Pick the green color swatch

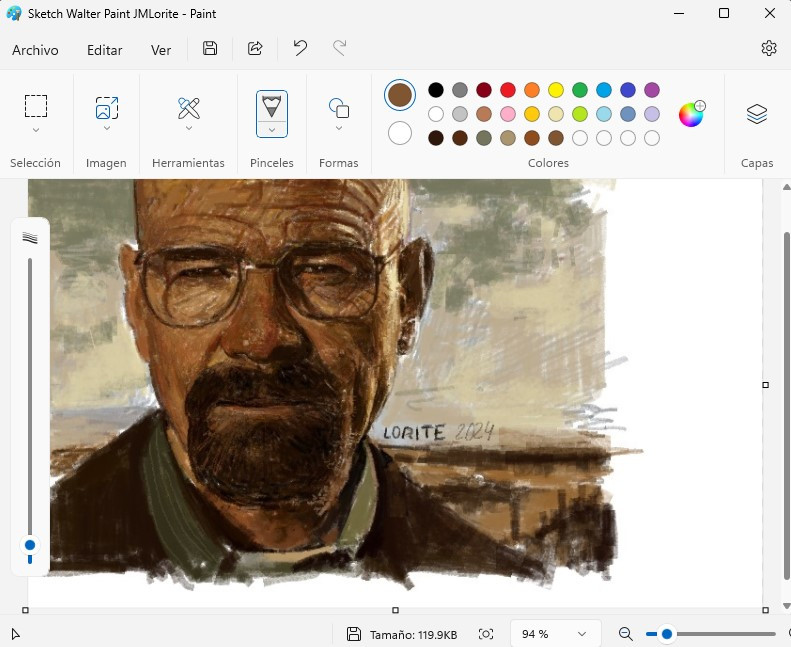(x=580, y=90)
